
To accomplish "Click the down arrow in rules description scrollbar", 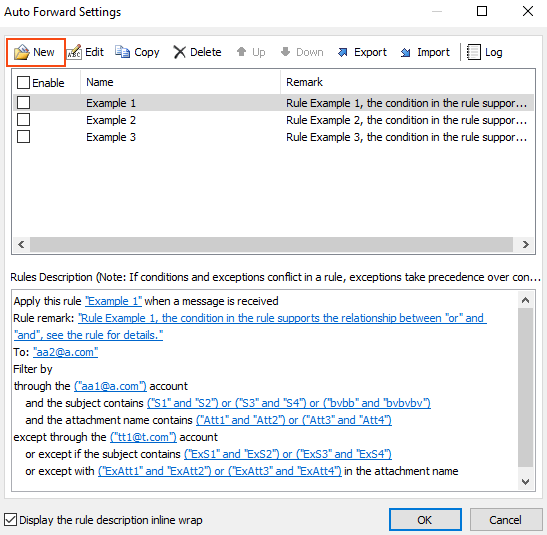I will pos(526,482).
